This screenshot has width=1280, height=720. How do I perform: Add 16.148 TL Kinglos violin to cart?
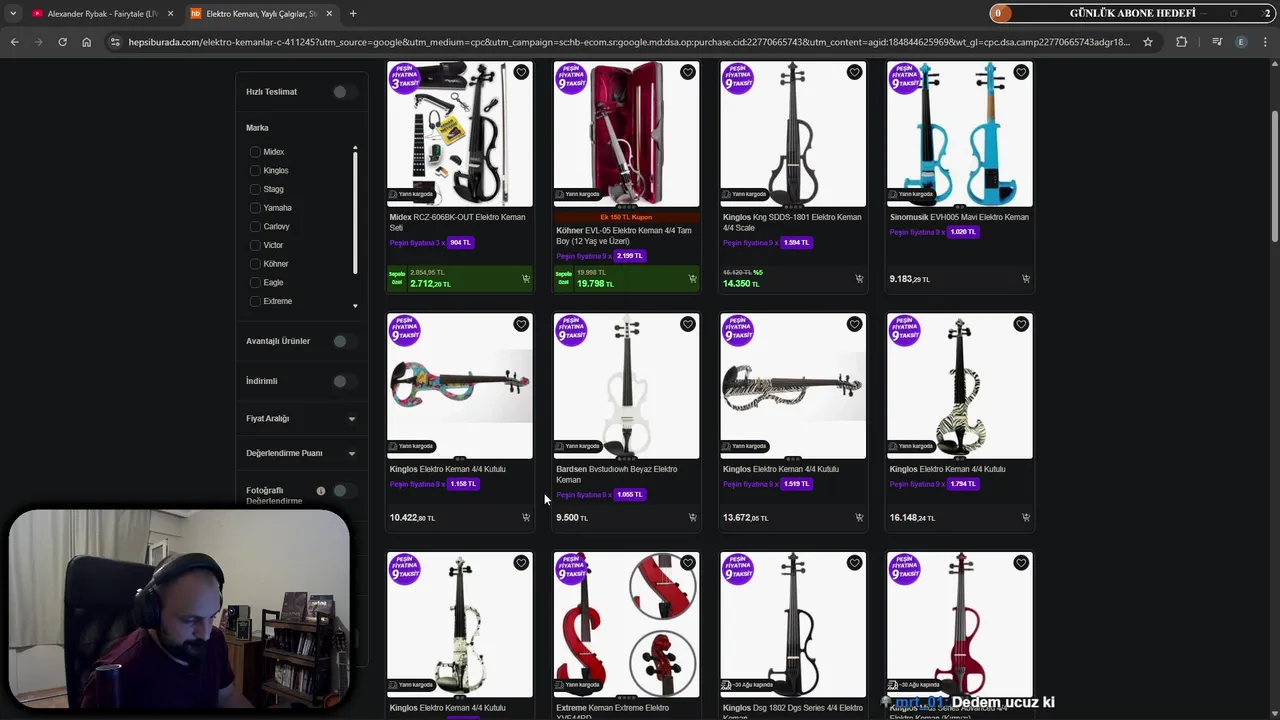tap(1025, 518)
